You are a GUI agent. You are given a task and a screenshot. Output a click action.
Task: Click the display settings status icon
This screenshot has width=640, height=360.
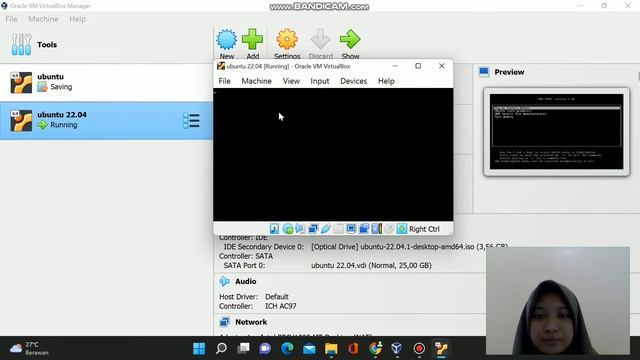point(351,229)
